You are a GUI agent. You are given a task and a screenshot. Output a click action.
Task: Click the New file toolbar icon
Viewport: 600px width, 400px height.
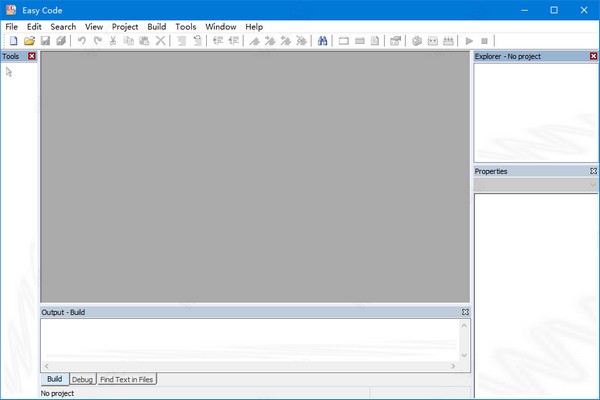tap(13, 41)
